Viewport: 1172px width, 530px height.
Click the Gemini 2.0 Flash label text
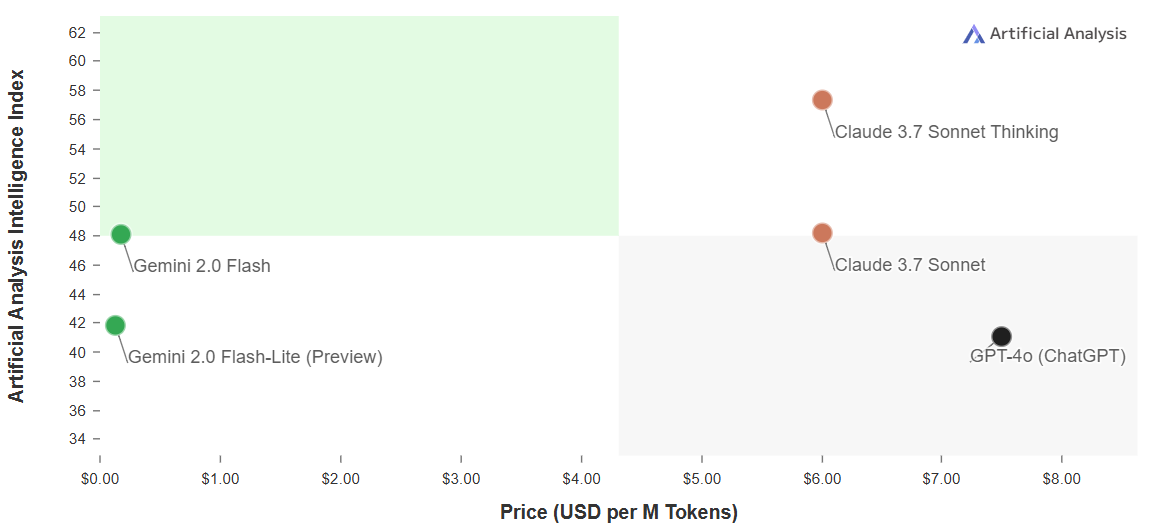[202, 266]
